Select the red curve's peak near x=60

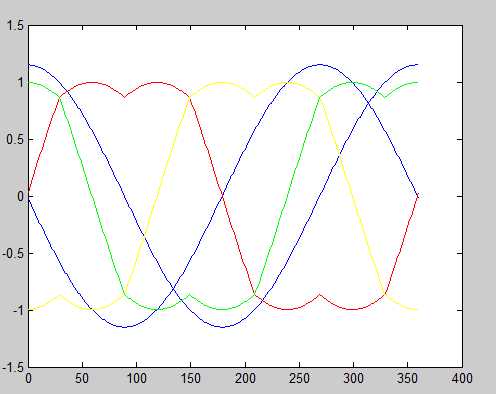93,82
